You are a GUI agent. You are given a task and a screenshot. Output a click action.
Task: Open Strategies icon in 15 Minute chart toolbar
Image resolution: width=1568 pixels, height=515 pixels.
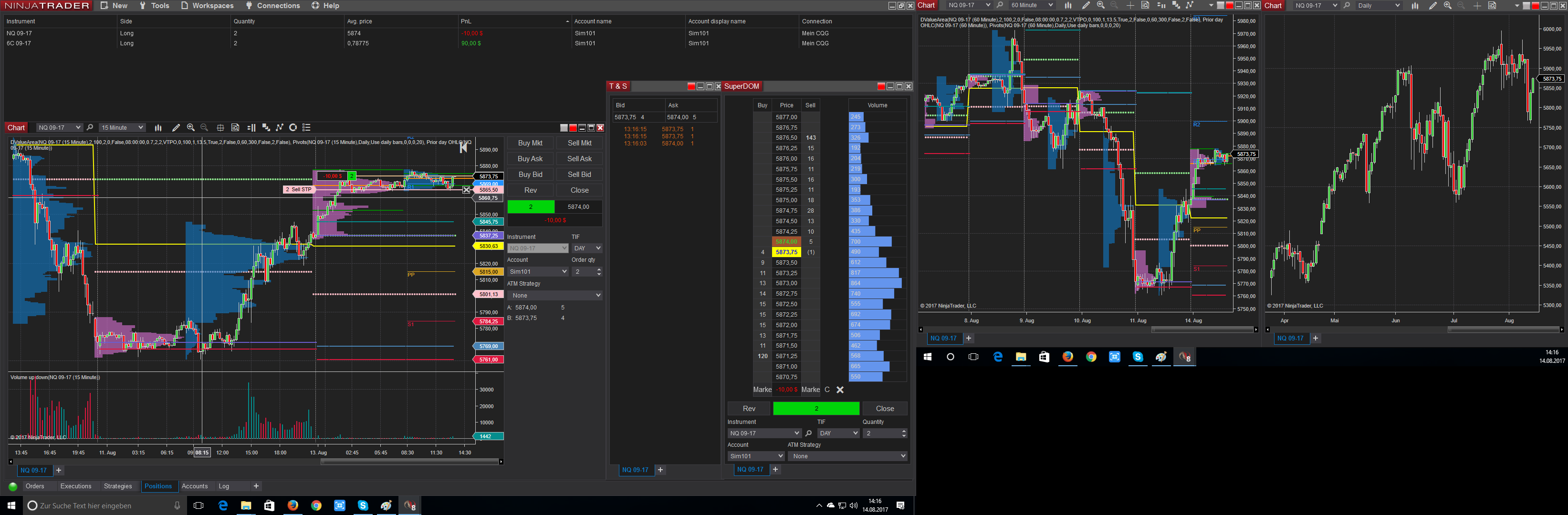(x=280, y=128)
